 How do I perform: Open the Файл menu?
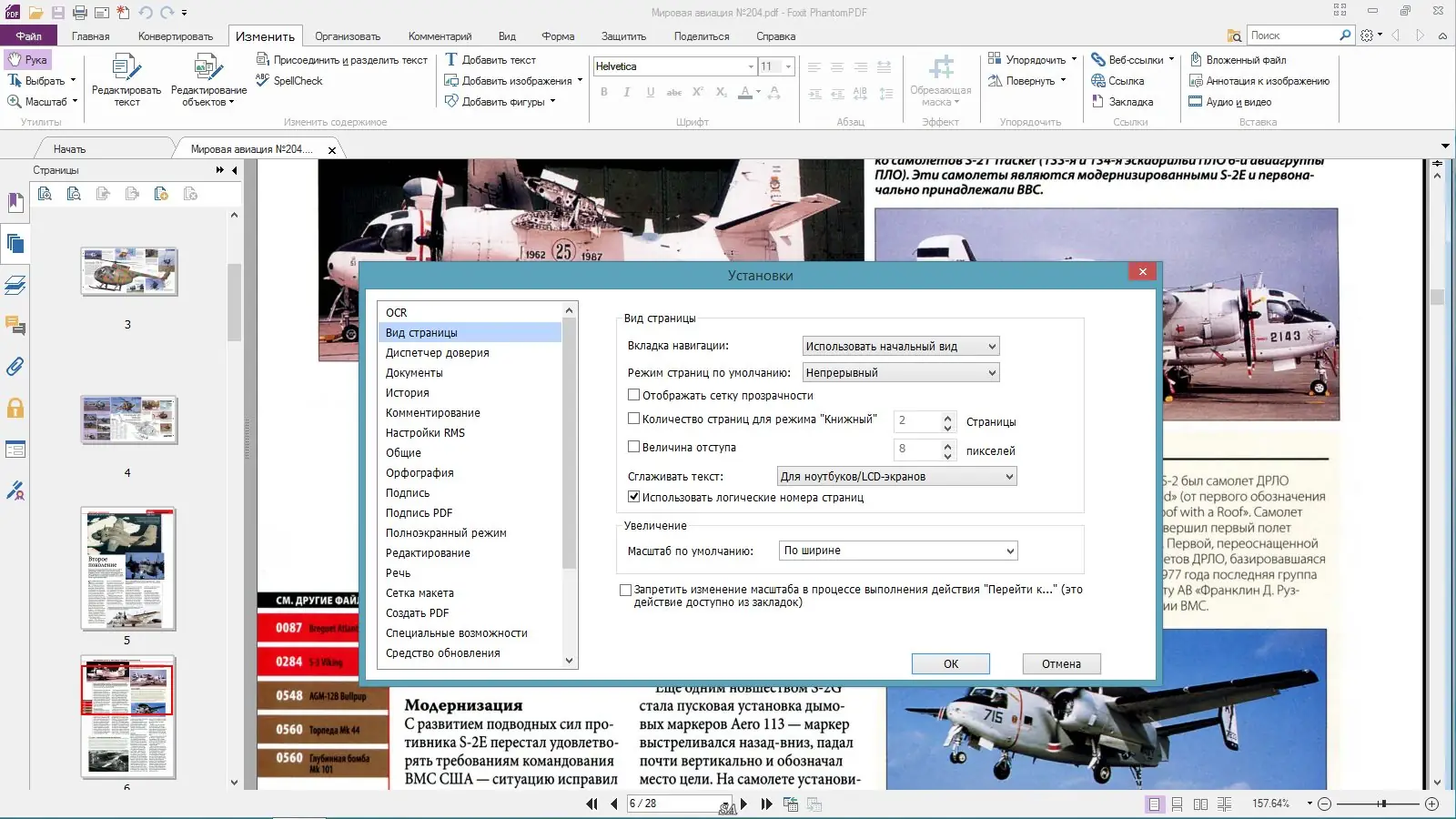click(28, 36)
